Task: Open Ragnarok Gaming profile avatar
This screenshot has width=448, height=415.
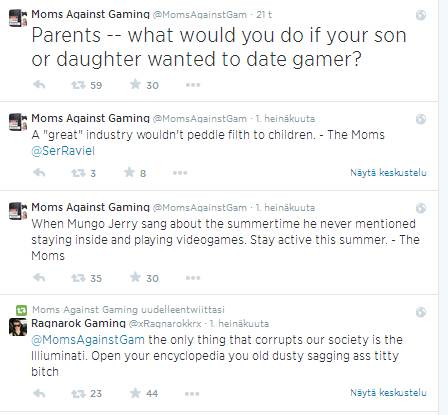Action: coord(18,327)
